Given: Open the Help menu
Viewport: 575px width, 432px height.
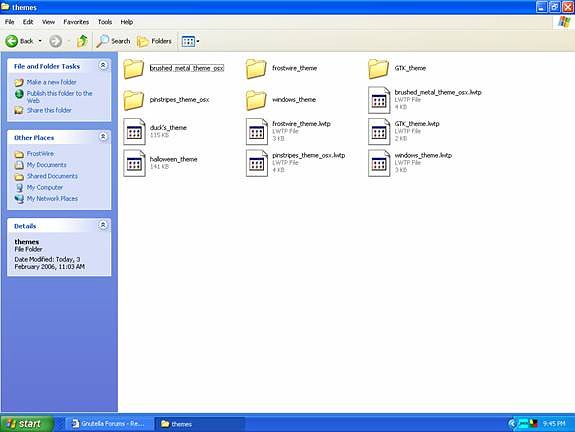Looking at the screenshot, I should pyautogui.click(x=127, y=22).
